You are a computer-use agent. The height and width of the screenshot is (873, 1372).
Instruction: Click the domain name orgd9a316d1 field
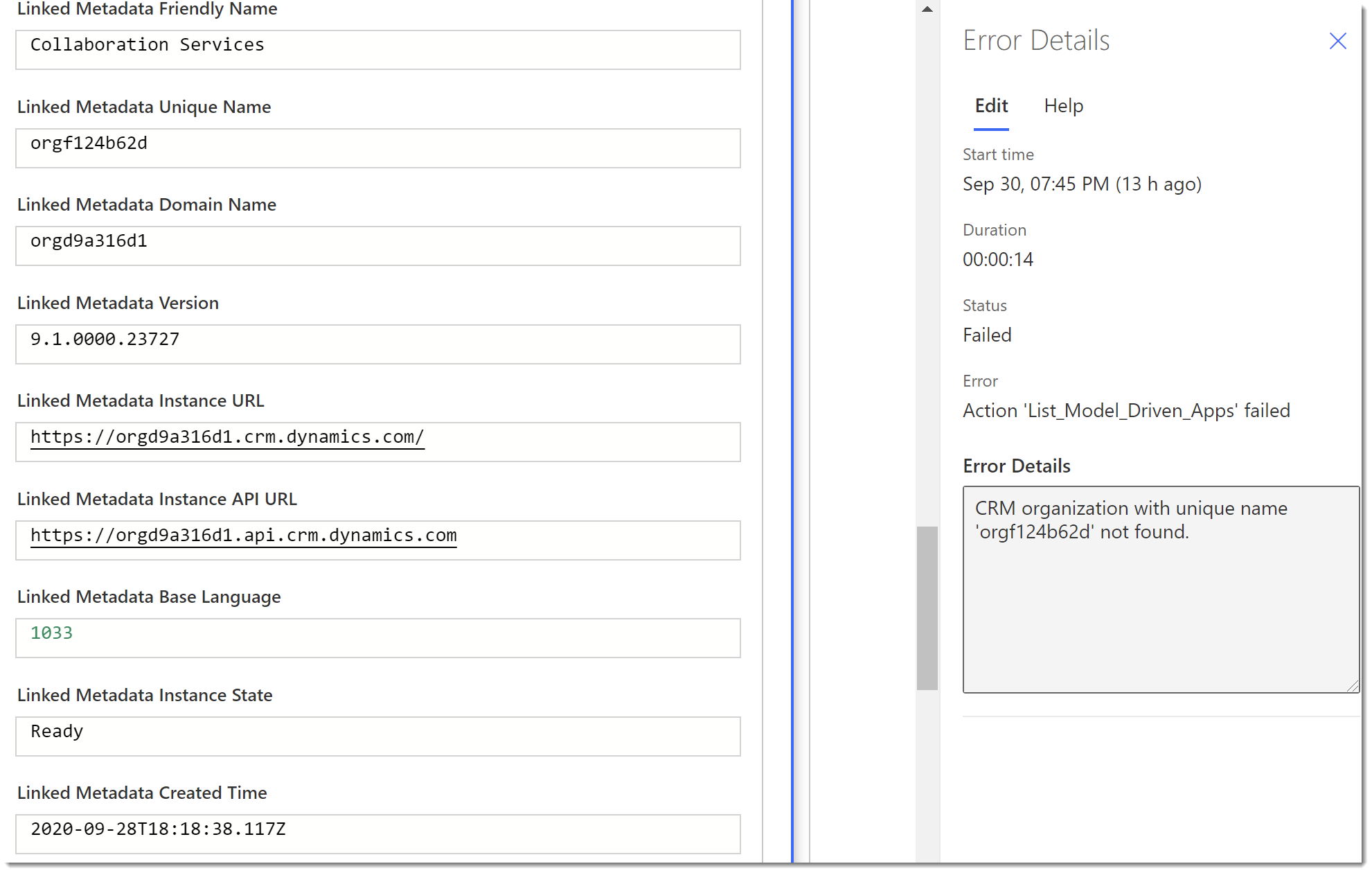tap(377, 245)
